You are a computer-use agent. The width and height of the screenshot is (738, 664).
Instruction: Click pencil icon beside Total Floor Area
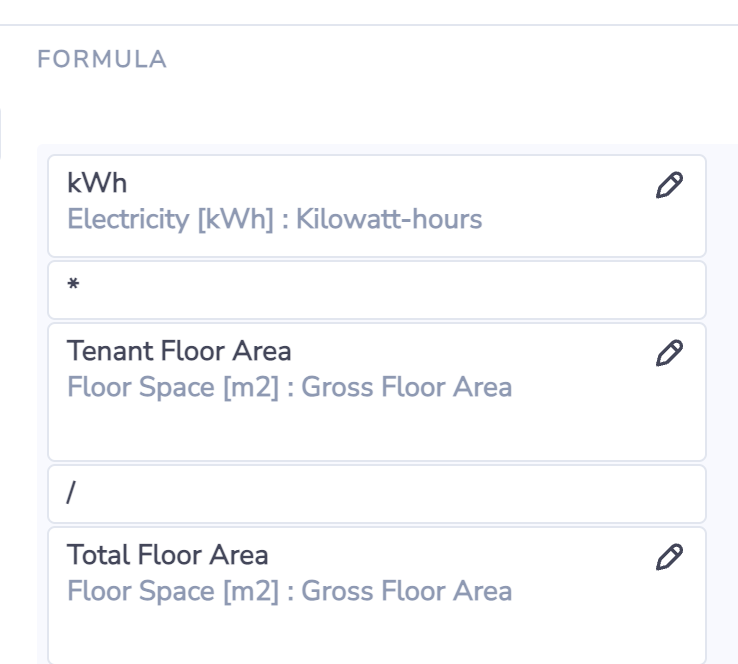click(x=669, y=557)
